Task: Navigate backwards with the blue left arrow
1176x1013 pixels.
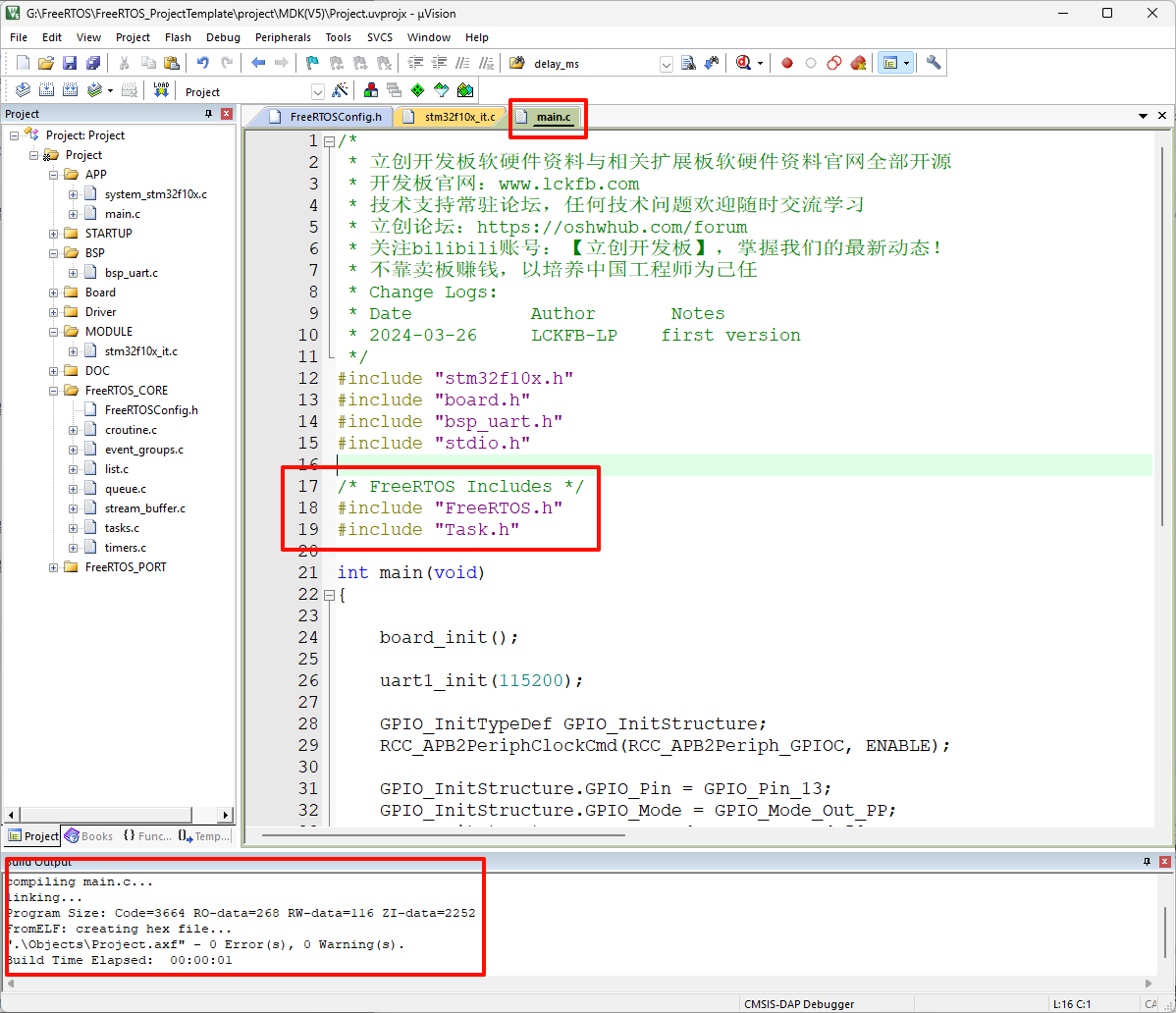Action: tap(258, 63)
